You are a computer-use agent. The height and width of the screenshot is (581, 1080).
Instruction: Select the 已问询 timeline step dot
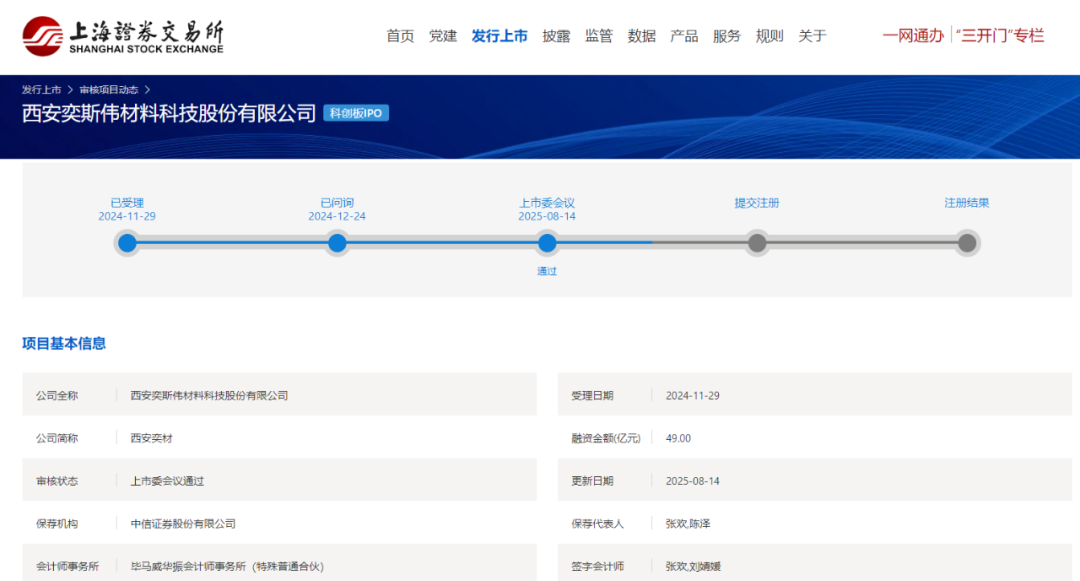(x=337, y=243)
